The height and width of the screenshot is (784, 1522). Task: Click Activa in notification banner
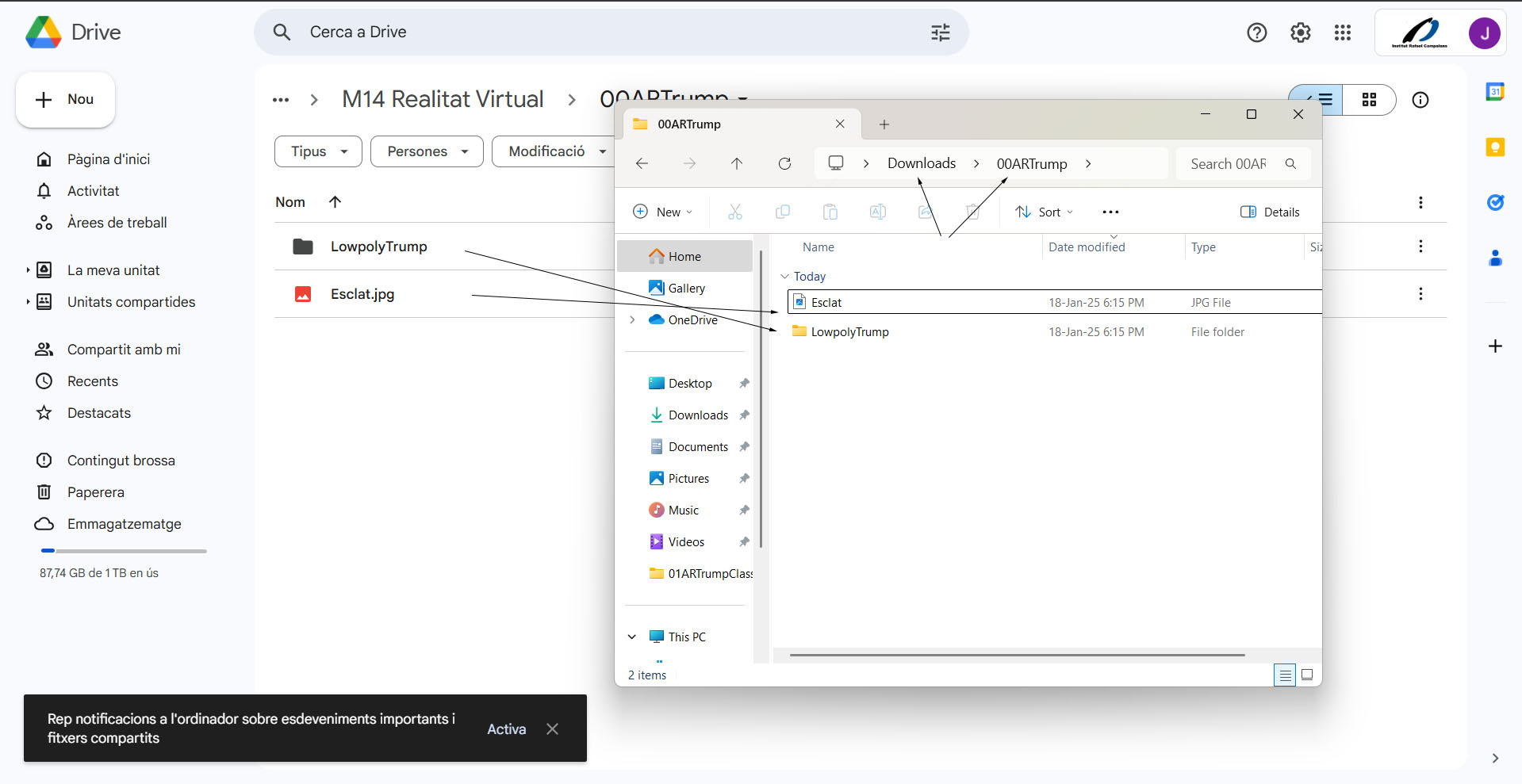(x=506, y=729)
